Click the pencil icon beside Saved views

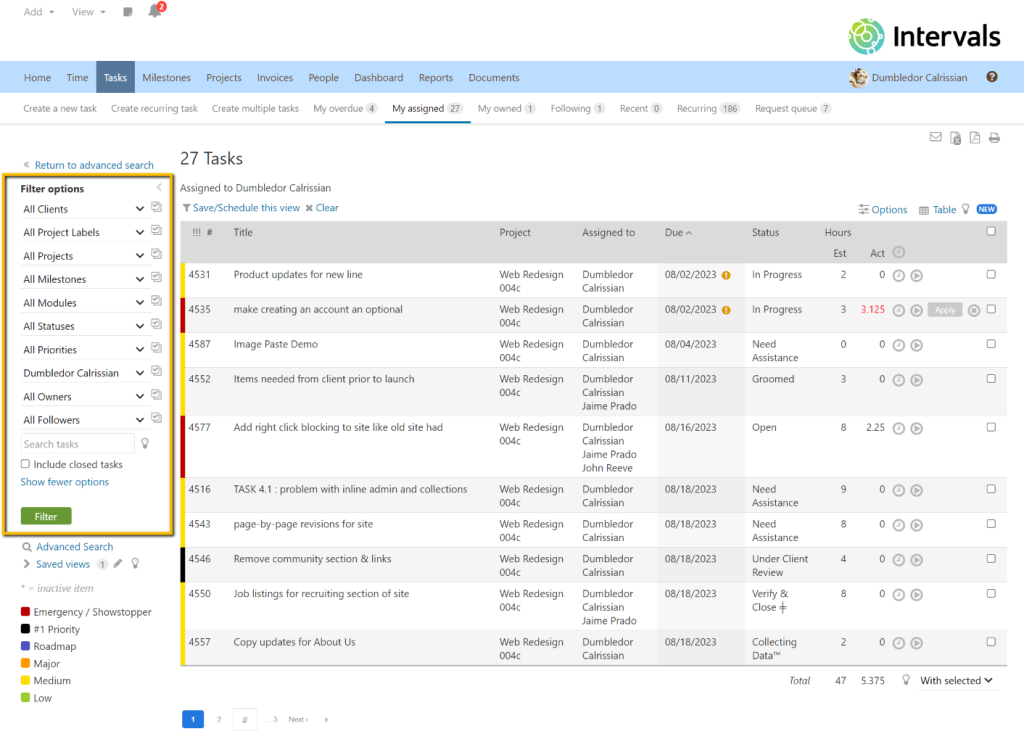118,564
